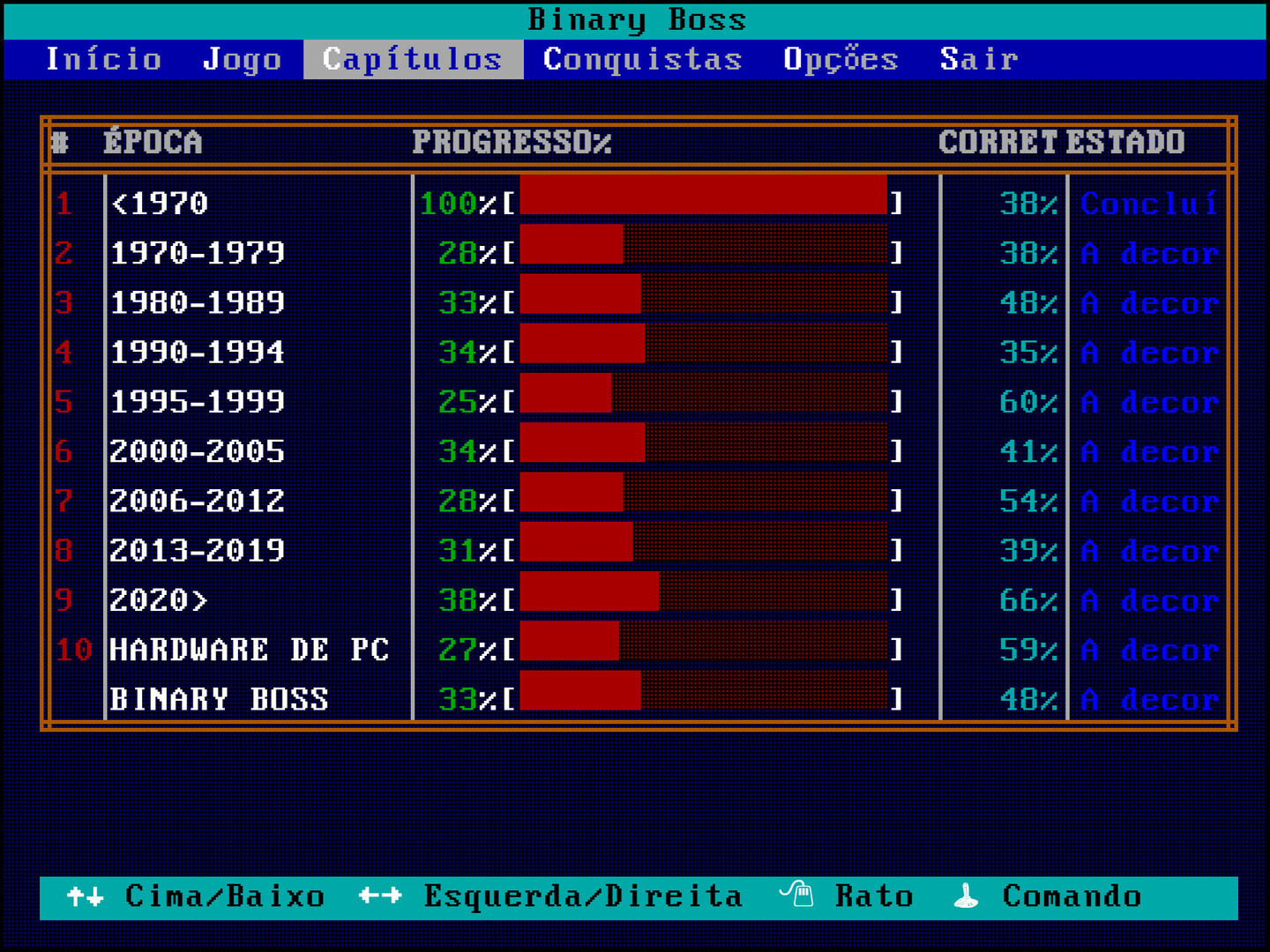Screen dimensions: 1270x952
Task: Select the 2006-2012 chapter entry
Action: pyautogui.click(x=197, y=501)
